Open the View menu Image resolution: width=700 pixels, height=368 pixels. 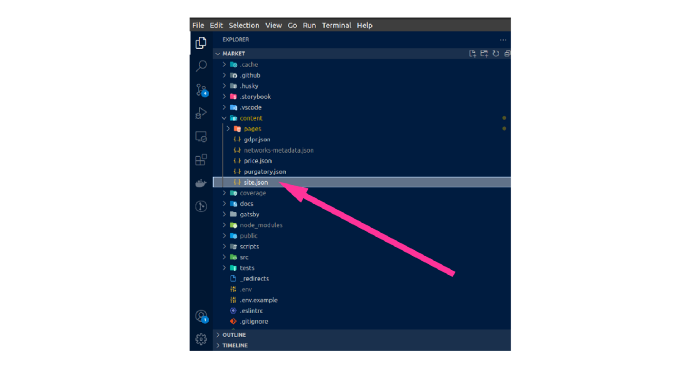tap(273, 25)
